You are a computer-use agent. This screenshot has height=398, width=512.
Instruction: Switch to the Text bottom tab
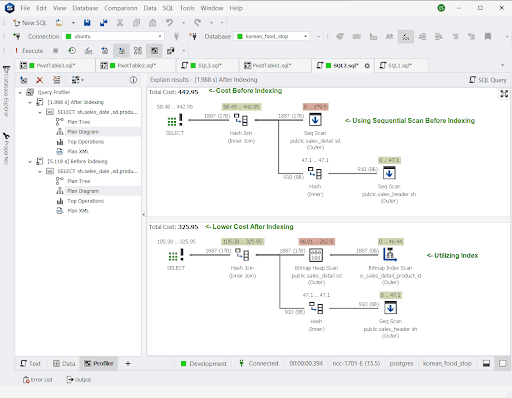pyautogui.click(x=31, y=363)
